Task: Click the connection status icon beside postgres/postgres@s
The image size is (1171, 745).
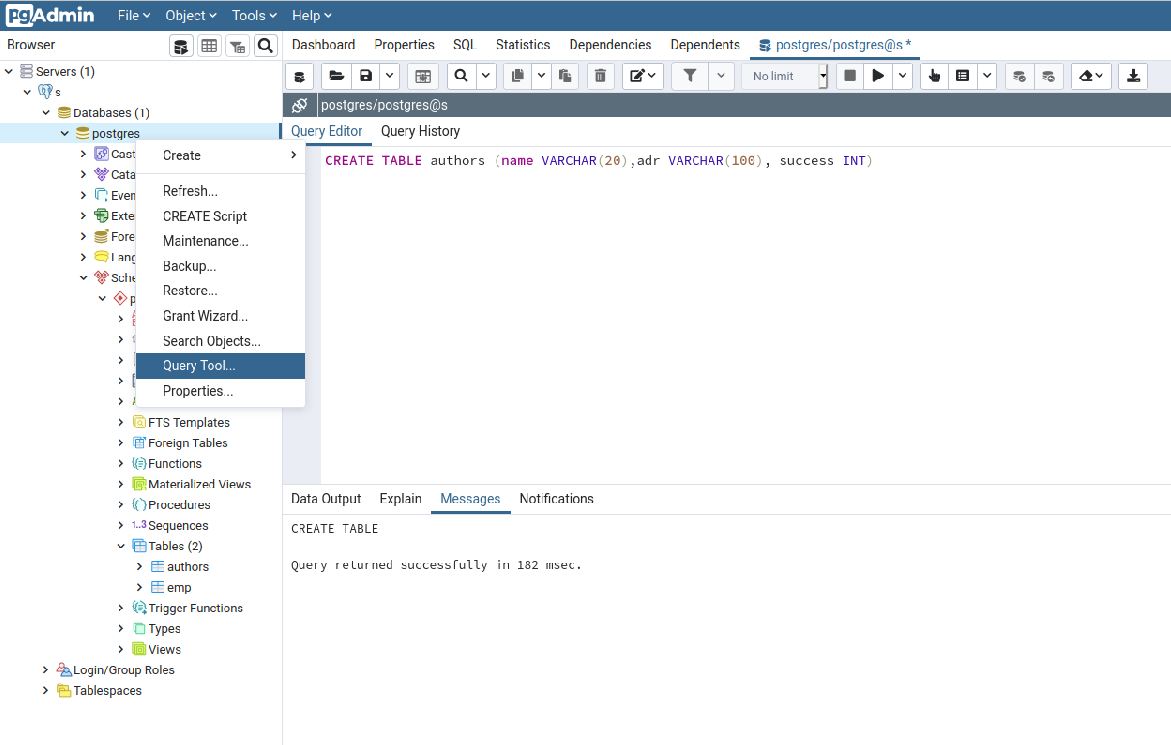Action: tap(299, 105)
